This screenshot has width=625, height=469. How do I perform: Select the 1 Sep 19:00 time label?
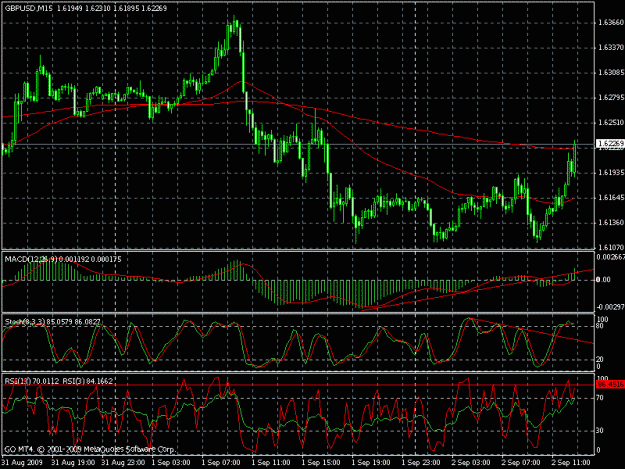371,463
